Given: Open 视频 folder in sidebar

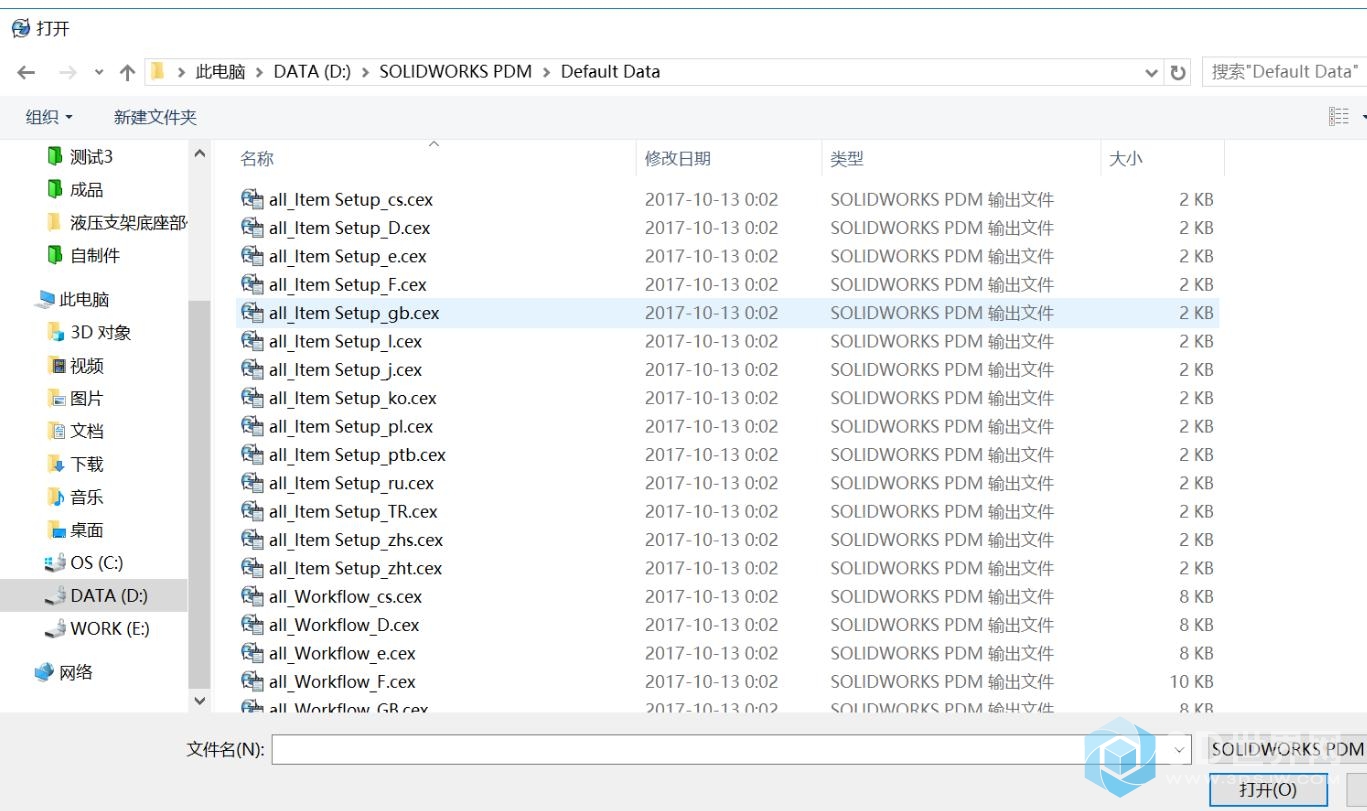Looking at the screenshot, I should 86,366.
